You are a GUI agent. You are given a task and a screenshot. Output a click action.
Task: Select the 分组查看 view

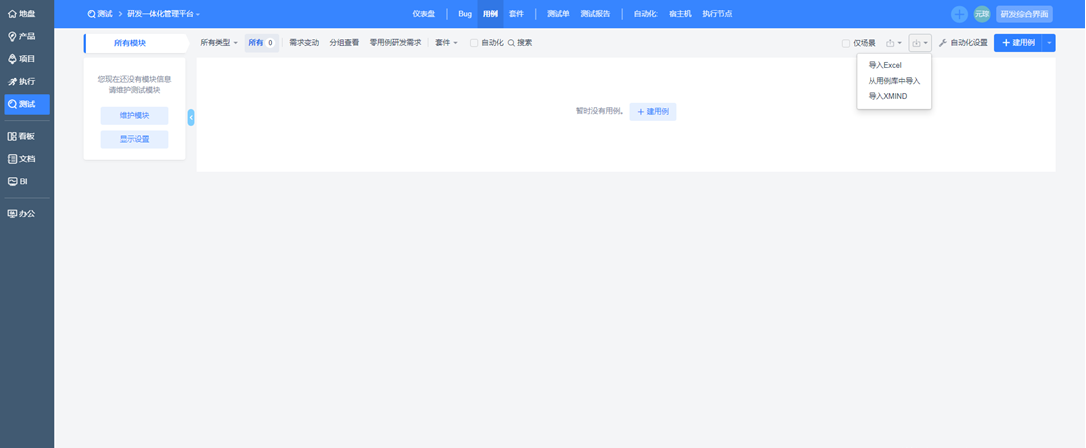click(344, 43)
